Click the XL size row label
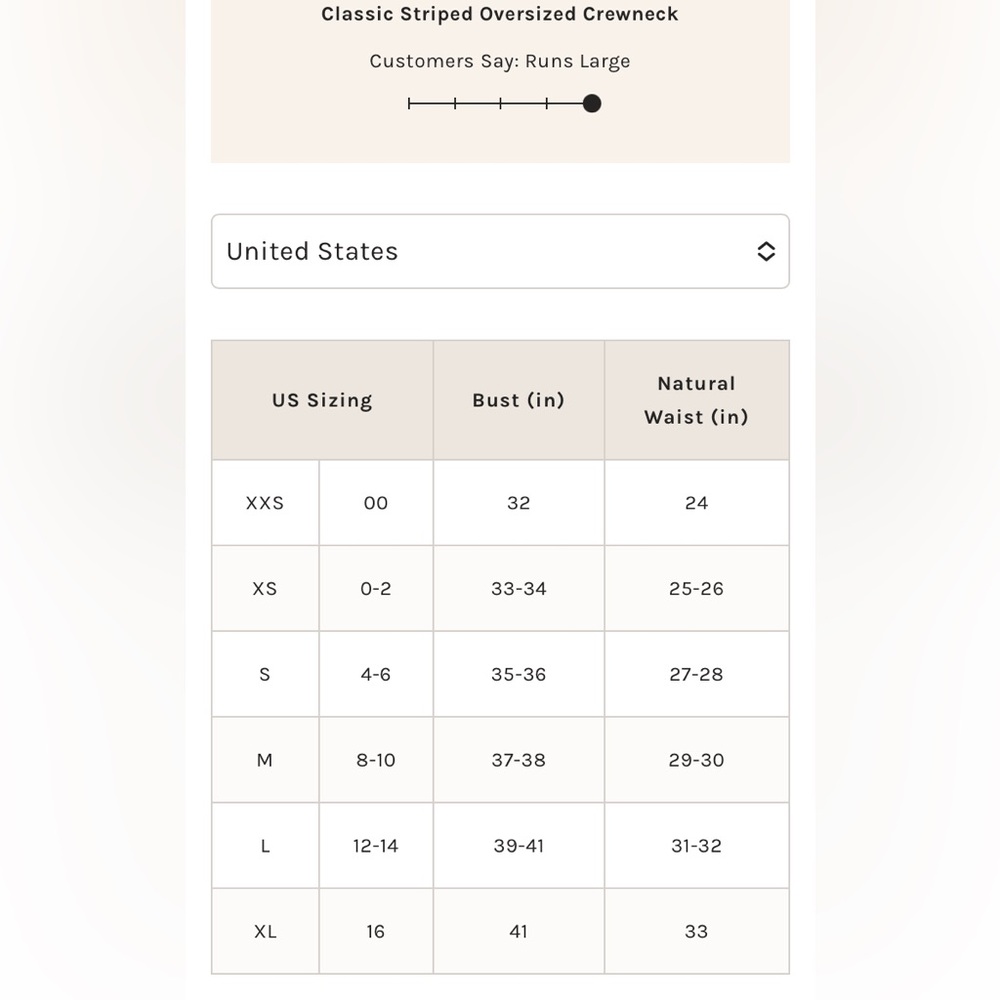1000x1000 pixels. click(x=265, y=932)
